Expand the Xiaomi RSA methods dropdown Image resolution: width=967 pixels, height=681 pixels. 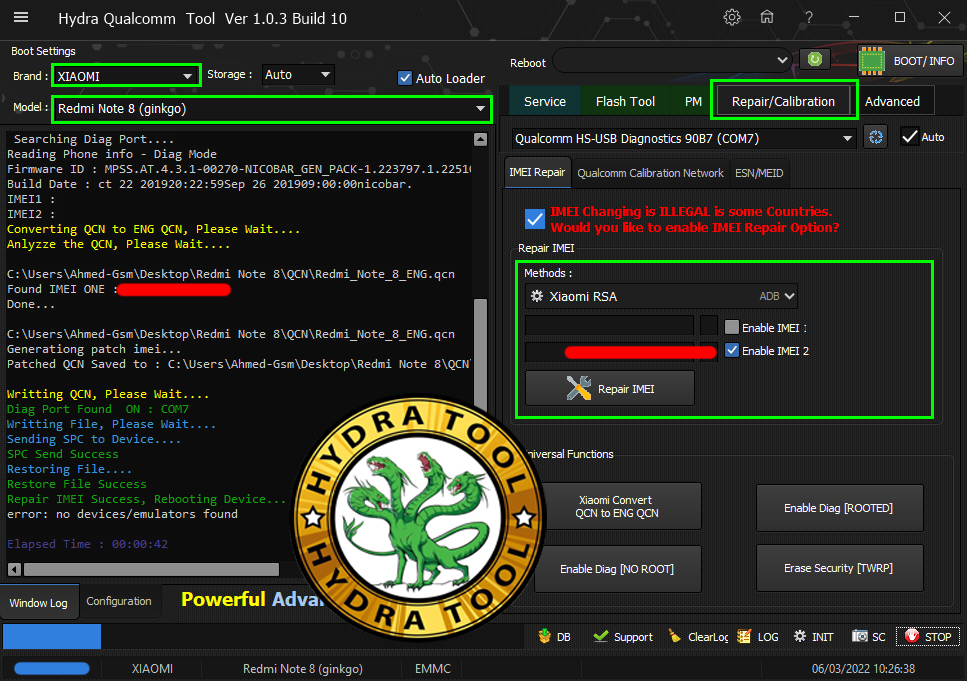point(789,296)
